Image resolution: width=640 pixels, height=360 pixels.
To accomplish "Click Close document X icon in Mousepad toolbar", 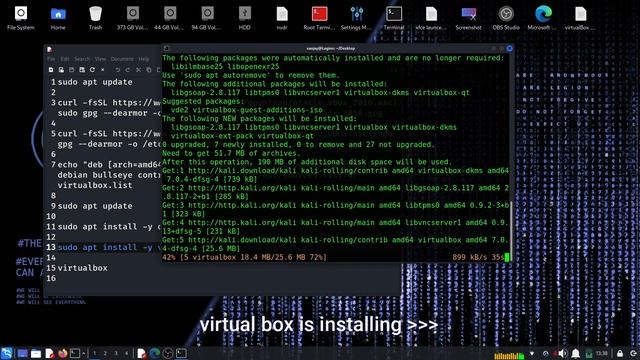I will point(102,70).
